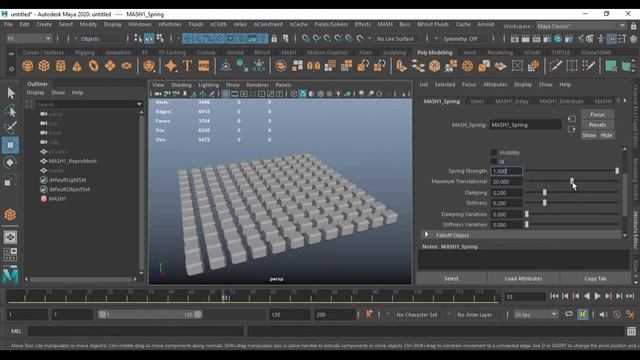Image resolution: width=640 pixels, height=360 pixels.
Task: Open the MASH menu in the menu bar
Action: click(x=384, y=24)
